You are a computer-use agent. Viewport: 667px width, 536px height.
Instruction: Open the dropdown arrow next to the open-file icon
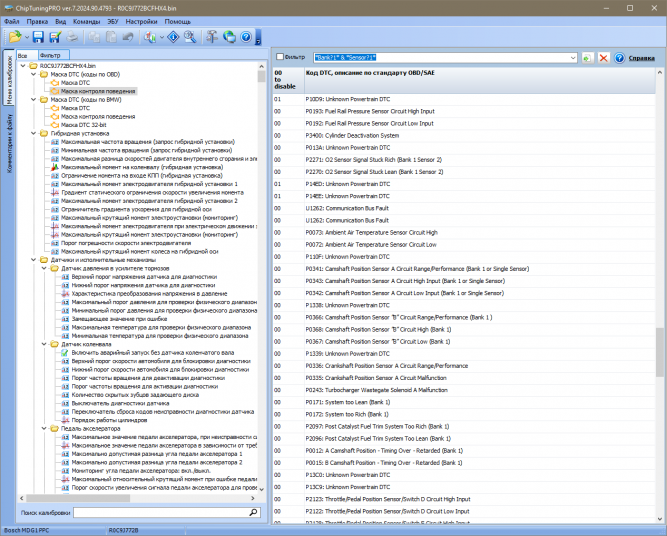point(26,37)
